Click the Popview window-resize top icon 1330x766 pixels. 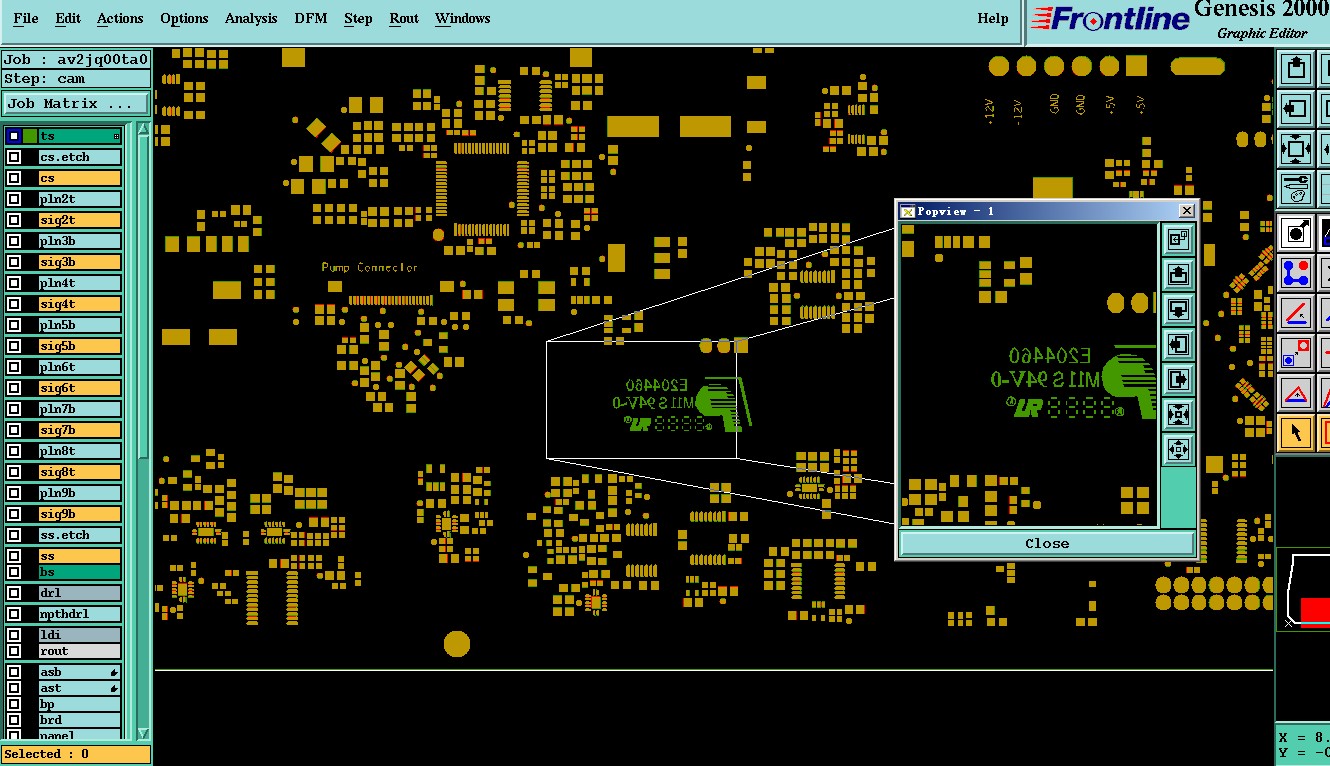(1179, 238)
